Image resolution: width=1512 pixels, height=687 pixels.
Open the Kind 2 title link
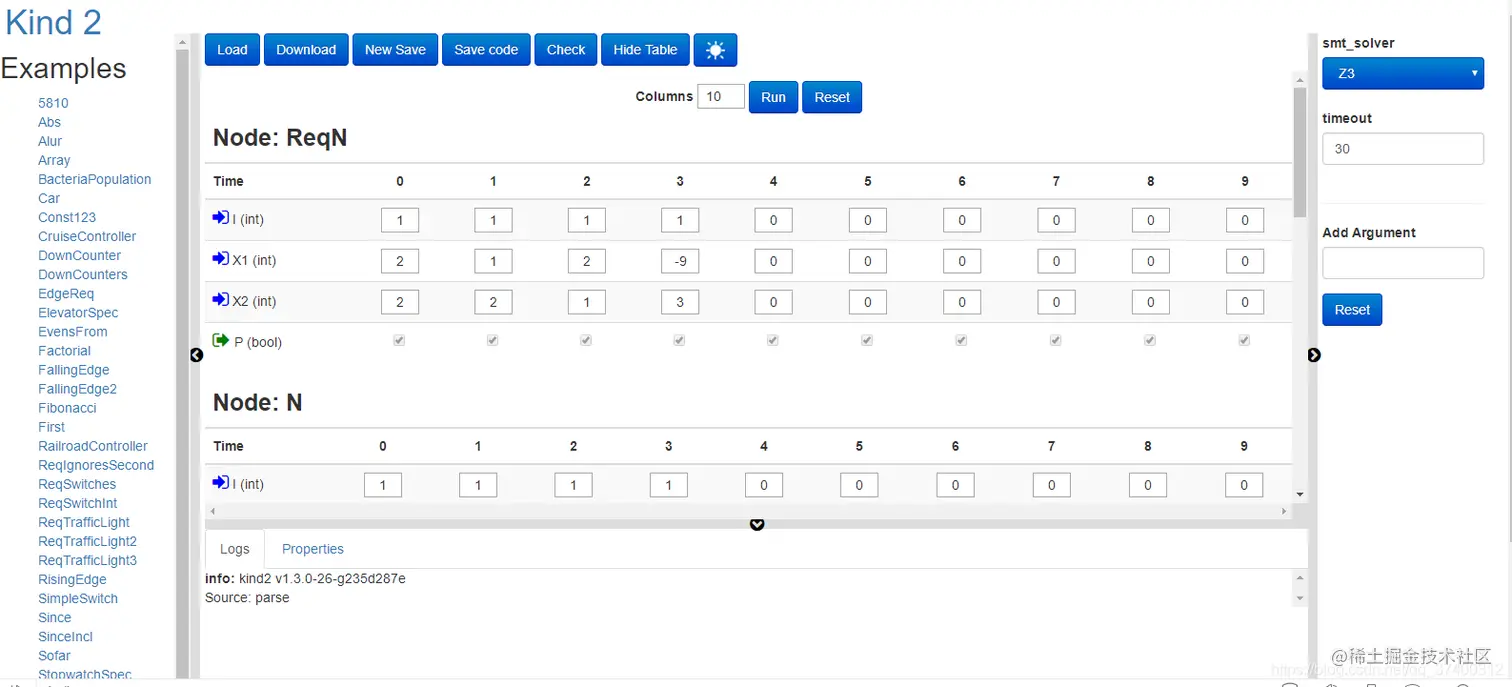[53, 22]
